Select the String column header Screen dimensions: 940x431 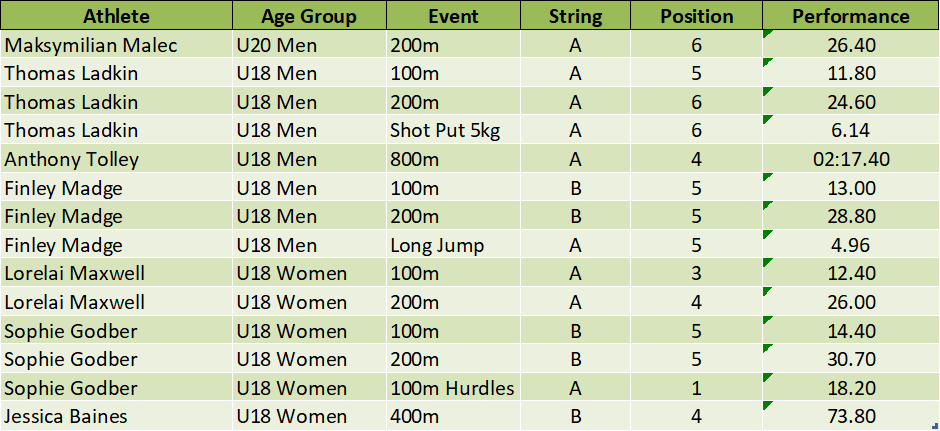pos(575,16)
